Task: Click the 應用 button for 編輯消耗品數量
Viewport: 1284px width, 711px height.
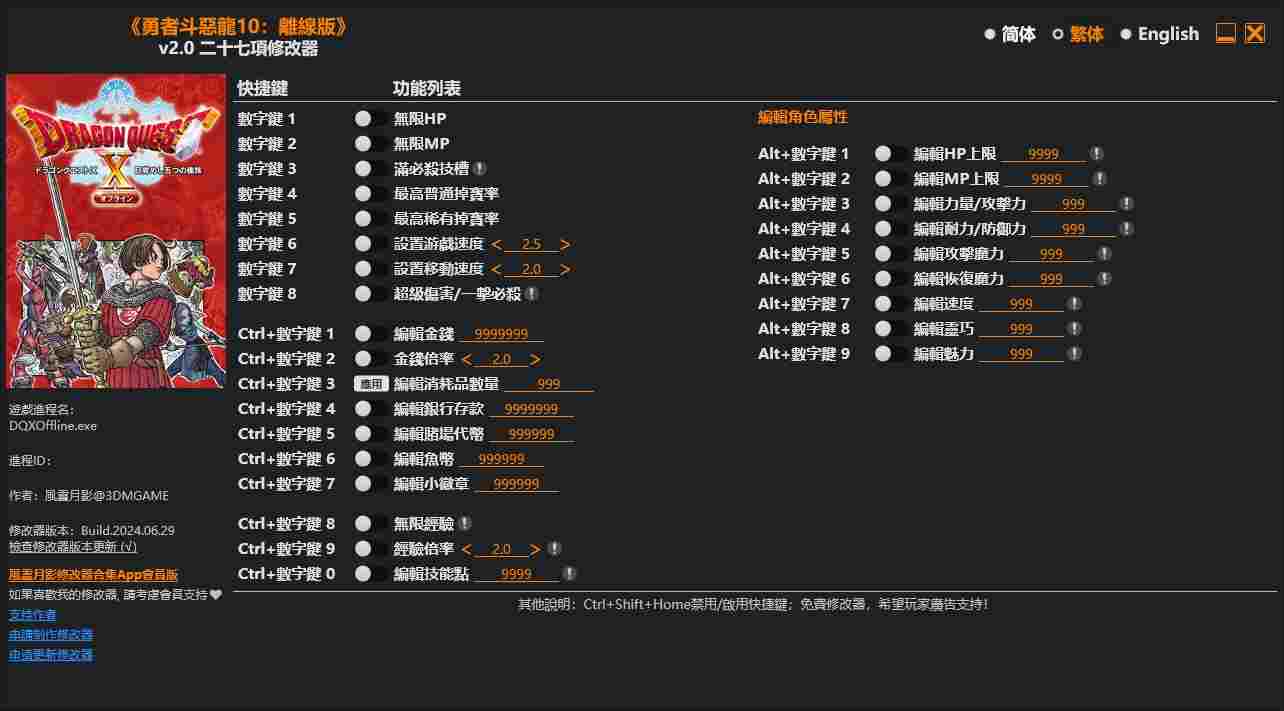Action: click(371, 384)
